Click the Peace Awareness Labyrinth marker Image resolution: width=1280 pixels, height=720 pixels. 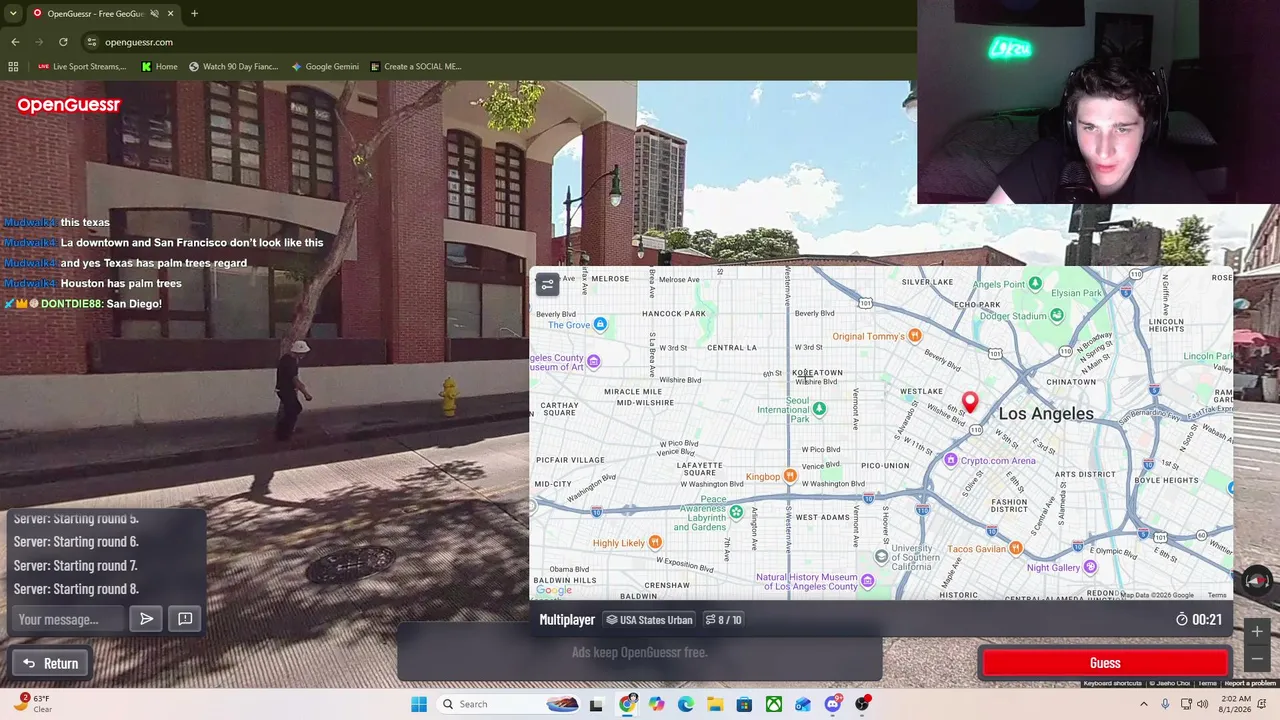coord(736,512)
